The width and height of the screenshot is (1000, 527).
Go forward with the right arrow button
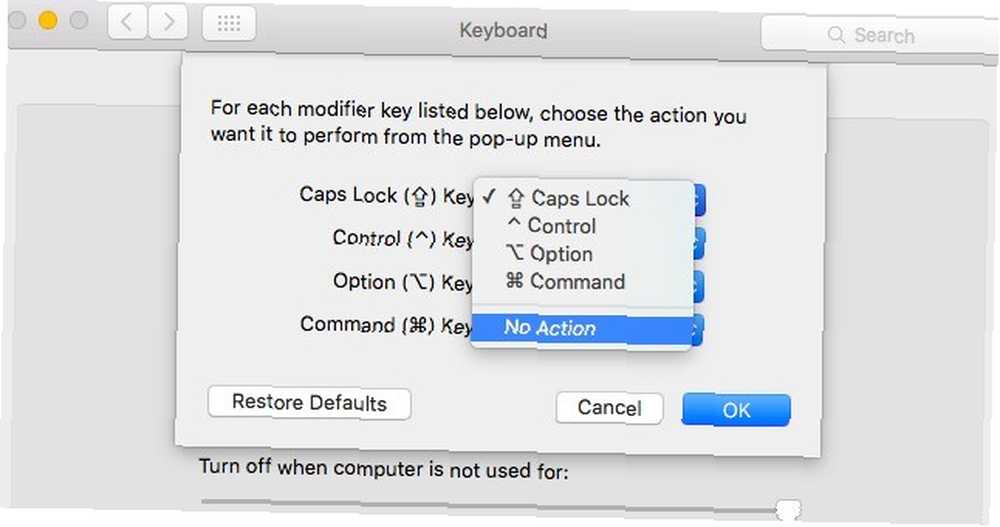[168, 22]
